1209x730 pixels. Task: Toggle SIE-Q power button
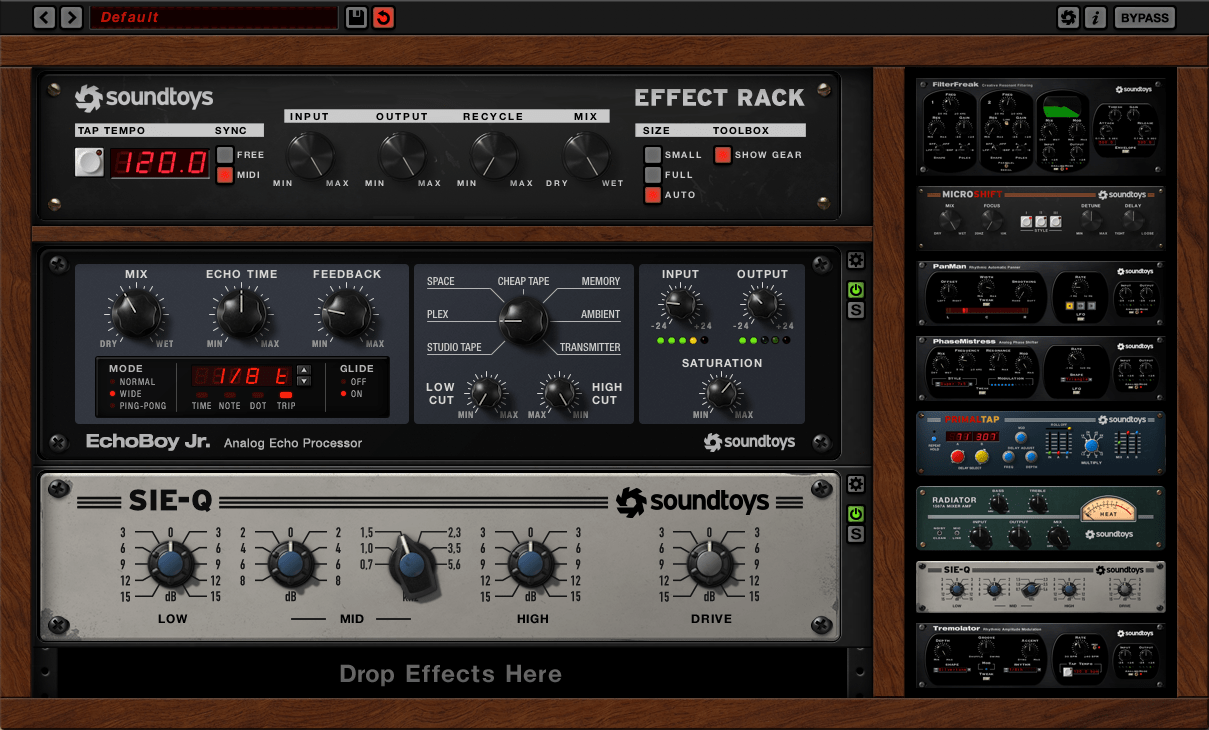coord(855,514)
